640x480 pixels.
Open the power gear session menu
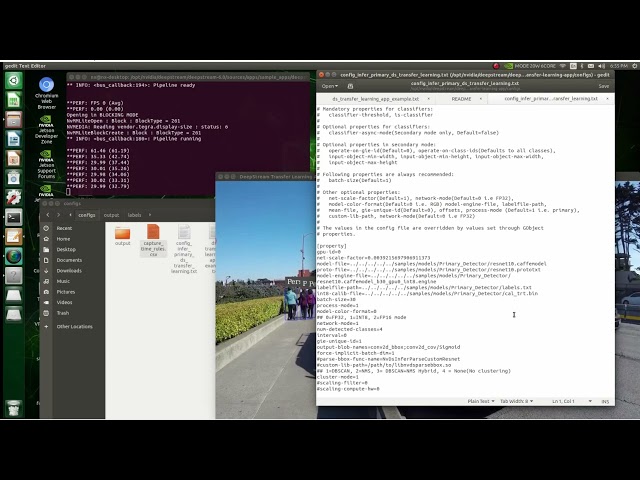pos(635,66)
